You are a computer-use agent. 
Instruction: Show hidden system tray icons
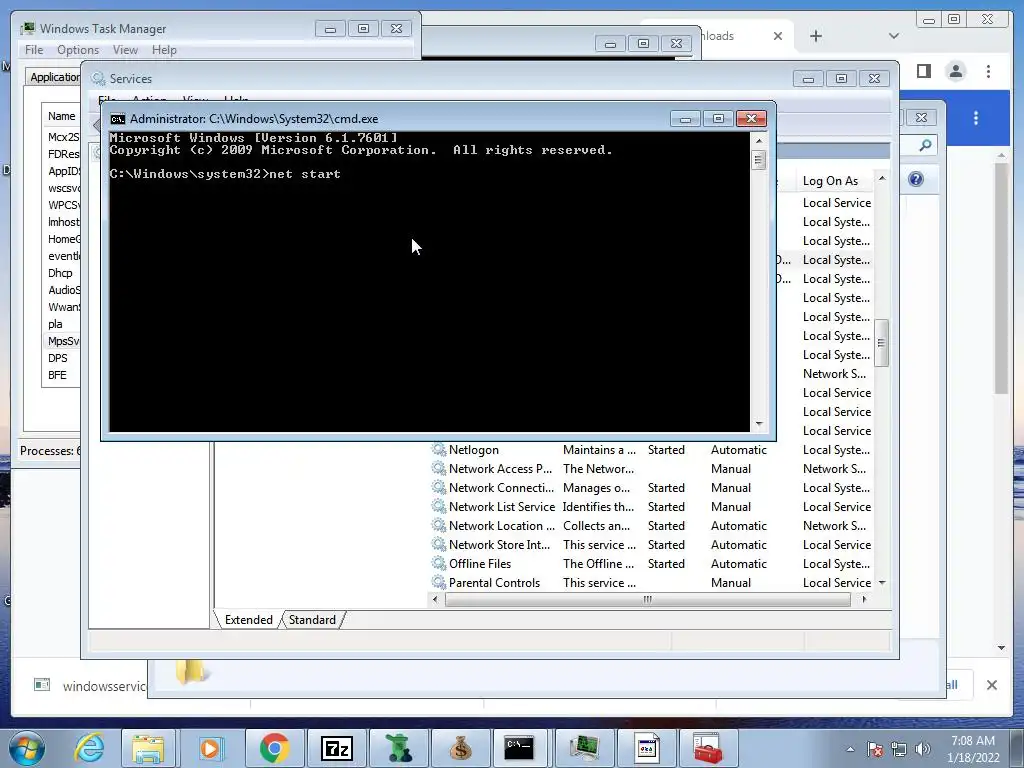click(x=850, y=749)
